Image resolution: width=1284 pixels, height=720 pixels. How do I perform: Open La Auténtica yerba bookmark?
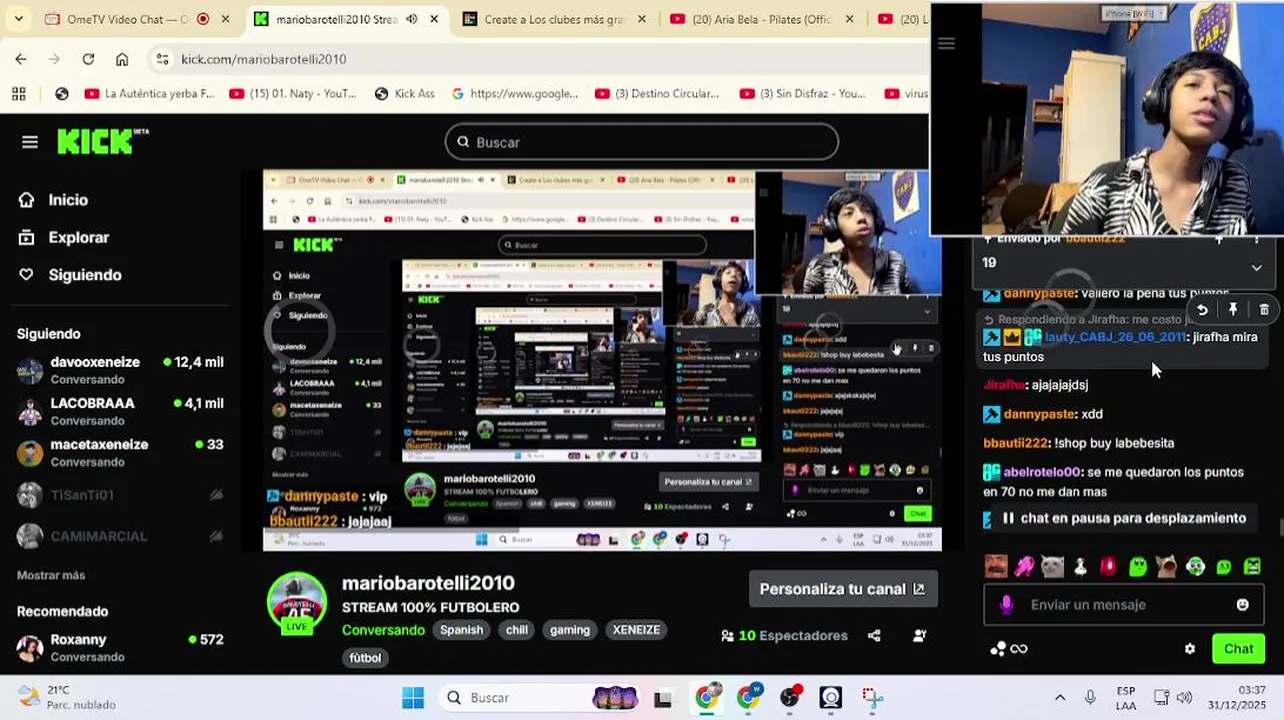tap(150, 94)
